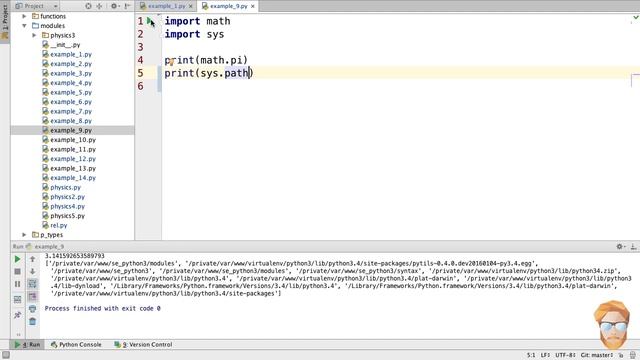Click the up arrow in the Run console toolbar
Screen dimensions: 640x360
(33, 259)
